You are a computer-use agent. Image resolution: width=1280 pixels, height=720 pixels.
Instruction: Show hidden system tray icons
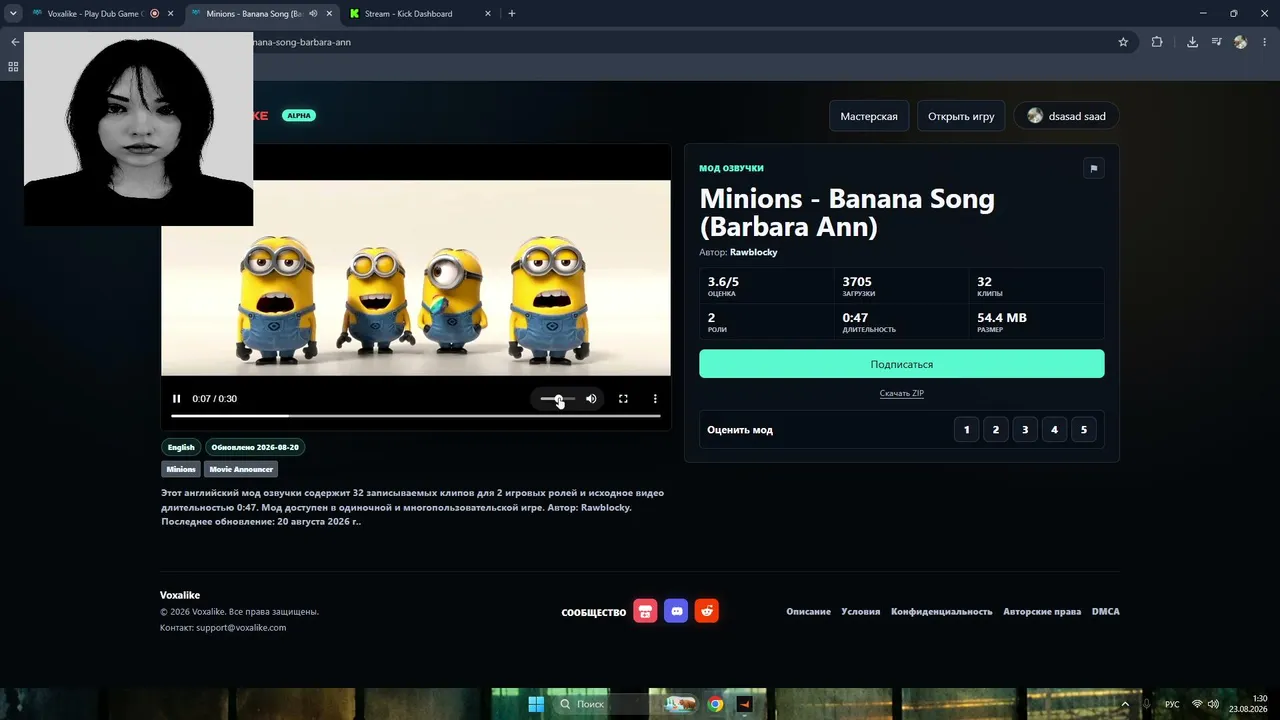click(x=1124, y=704)
